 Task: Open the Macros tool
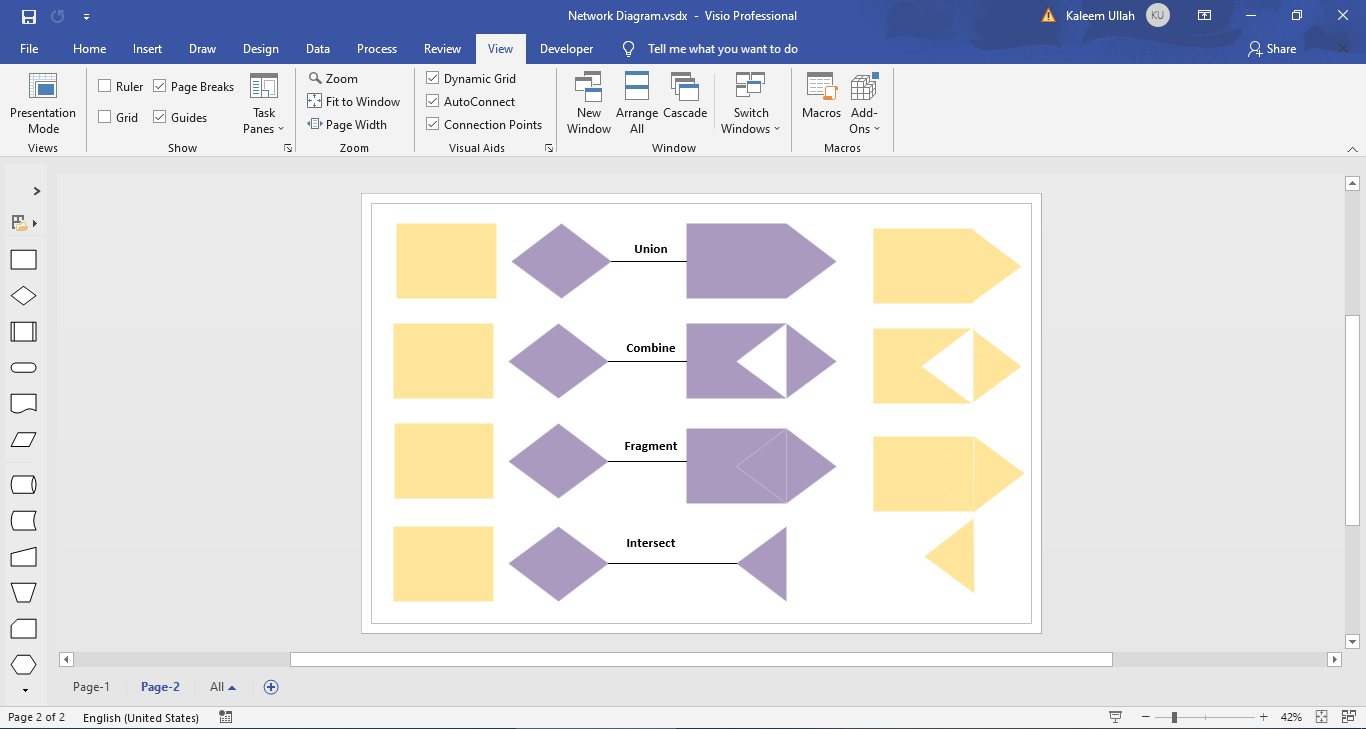[x=820, y=100]
